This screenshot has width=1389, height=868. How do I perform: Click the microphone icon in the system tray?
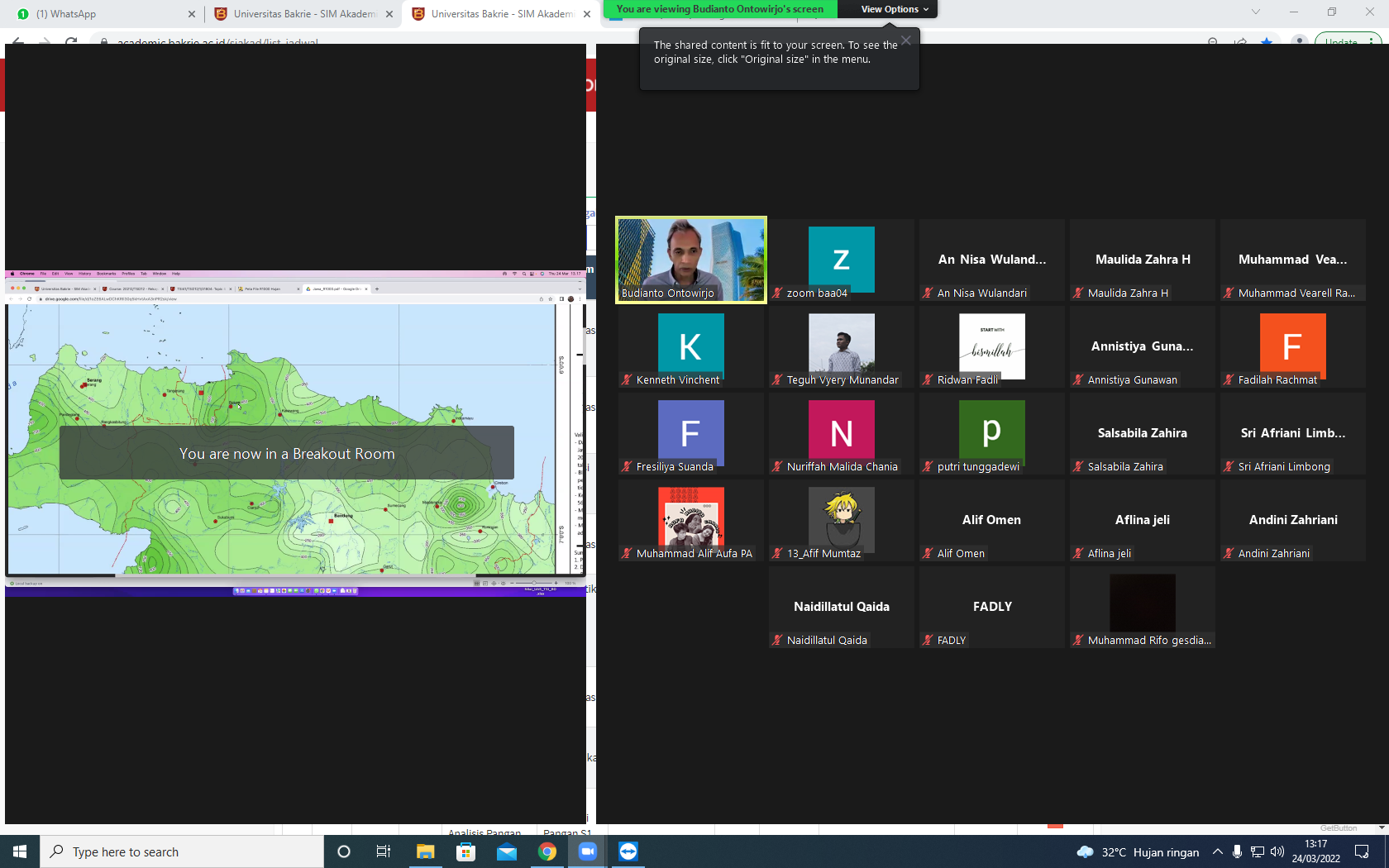click(x=1237, y=851)
